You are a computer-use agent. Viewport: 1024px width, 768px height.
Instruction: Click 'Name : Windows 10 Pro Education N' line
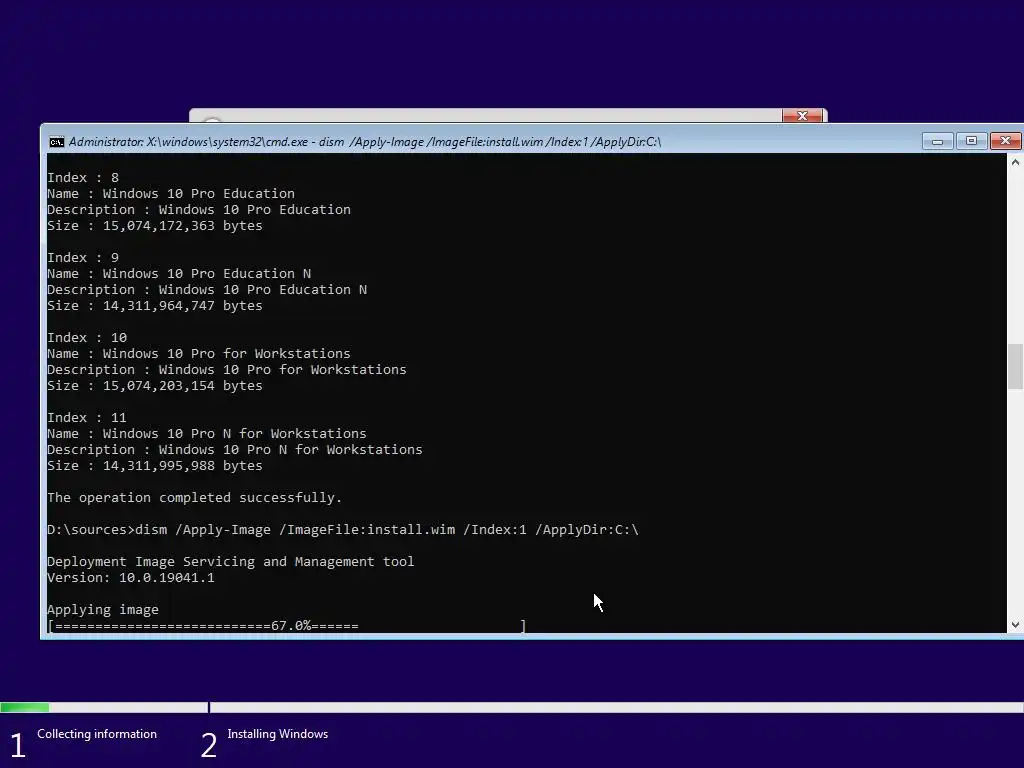pos(179,274)
